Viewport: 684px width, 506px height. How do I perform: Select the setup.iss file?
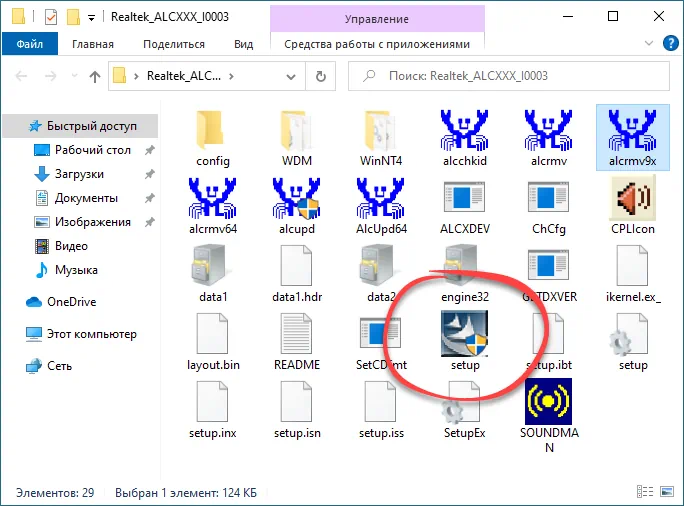click(381, 410)
